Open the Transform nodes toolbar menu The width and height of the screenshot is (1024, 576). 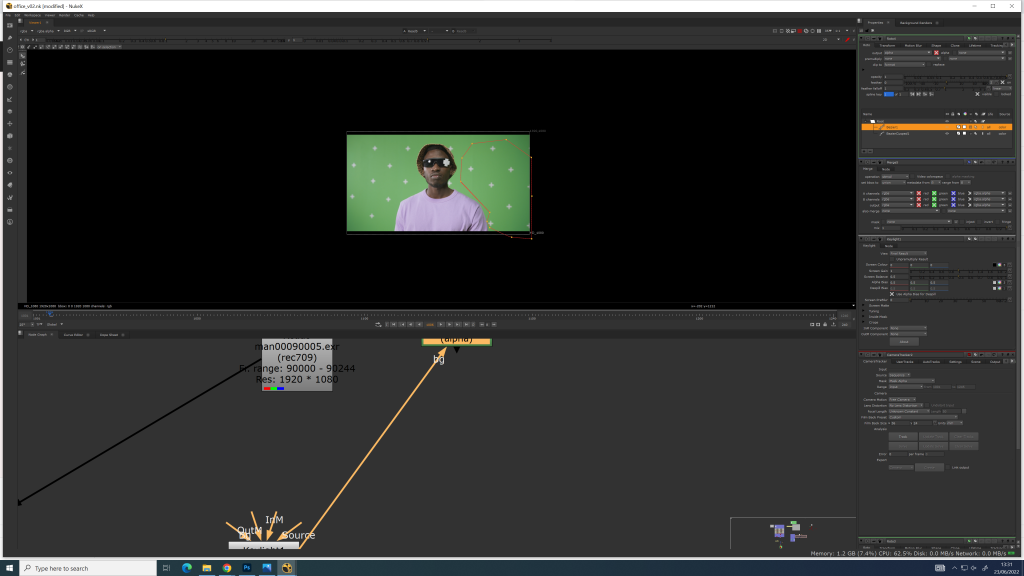tap(10, 123)
